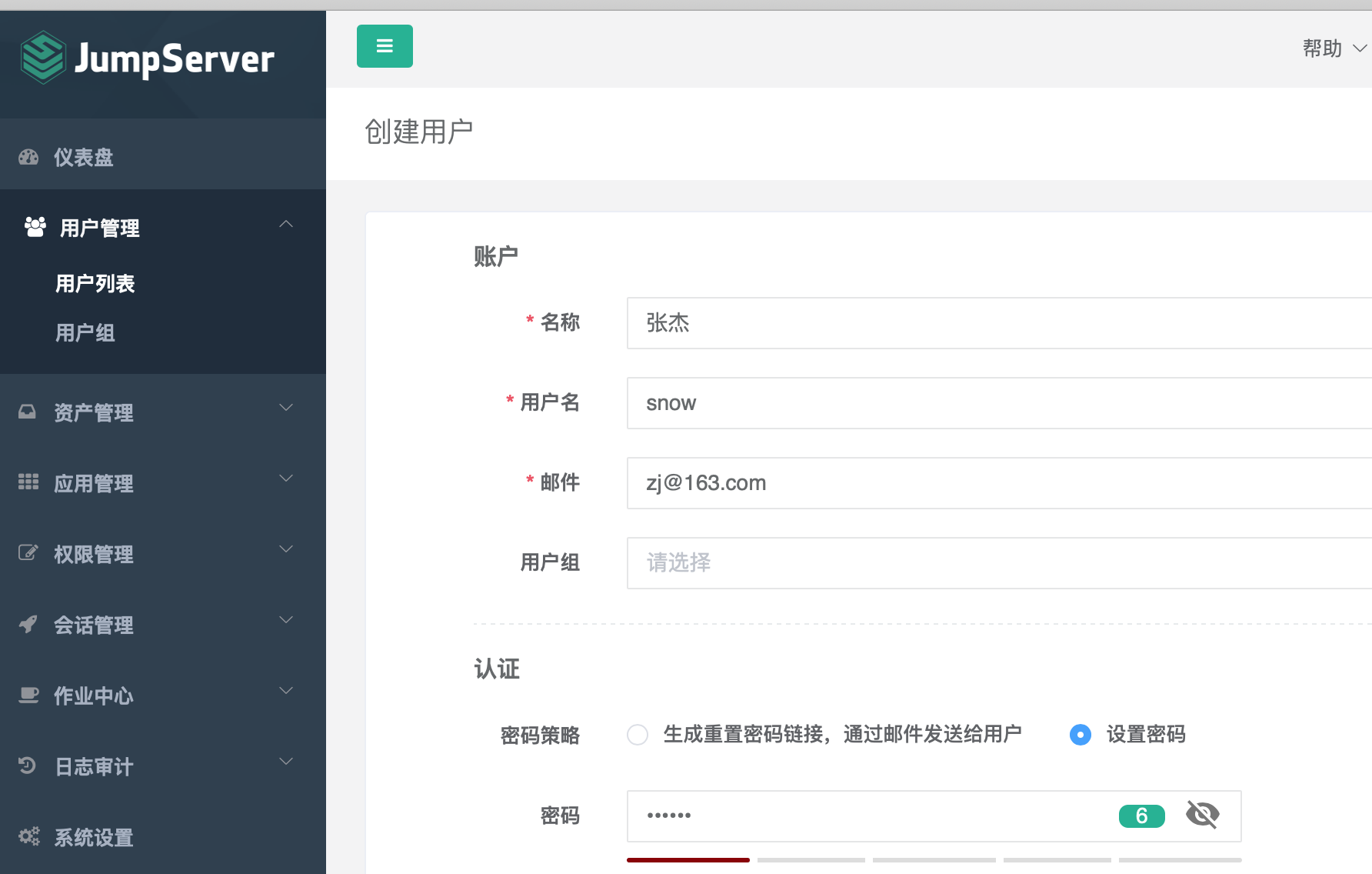Click the JumpServer logo icon
The height and width of the screenshot is (874, 1372).
(x=42, y=57)
